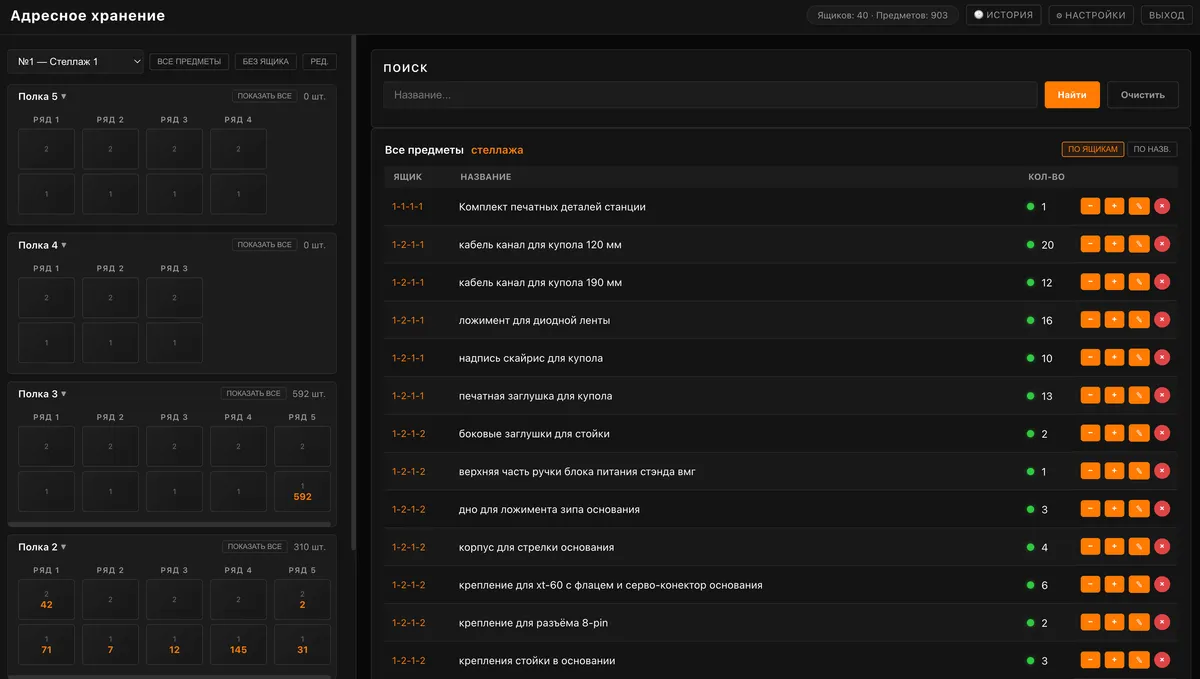Image resolution: width=1200 pixels, height=679 pixels.
Task: Click ПОКАЗАТЬ ВСЕ for Полка 3
Action: coord(254,394)
